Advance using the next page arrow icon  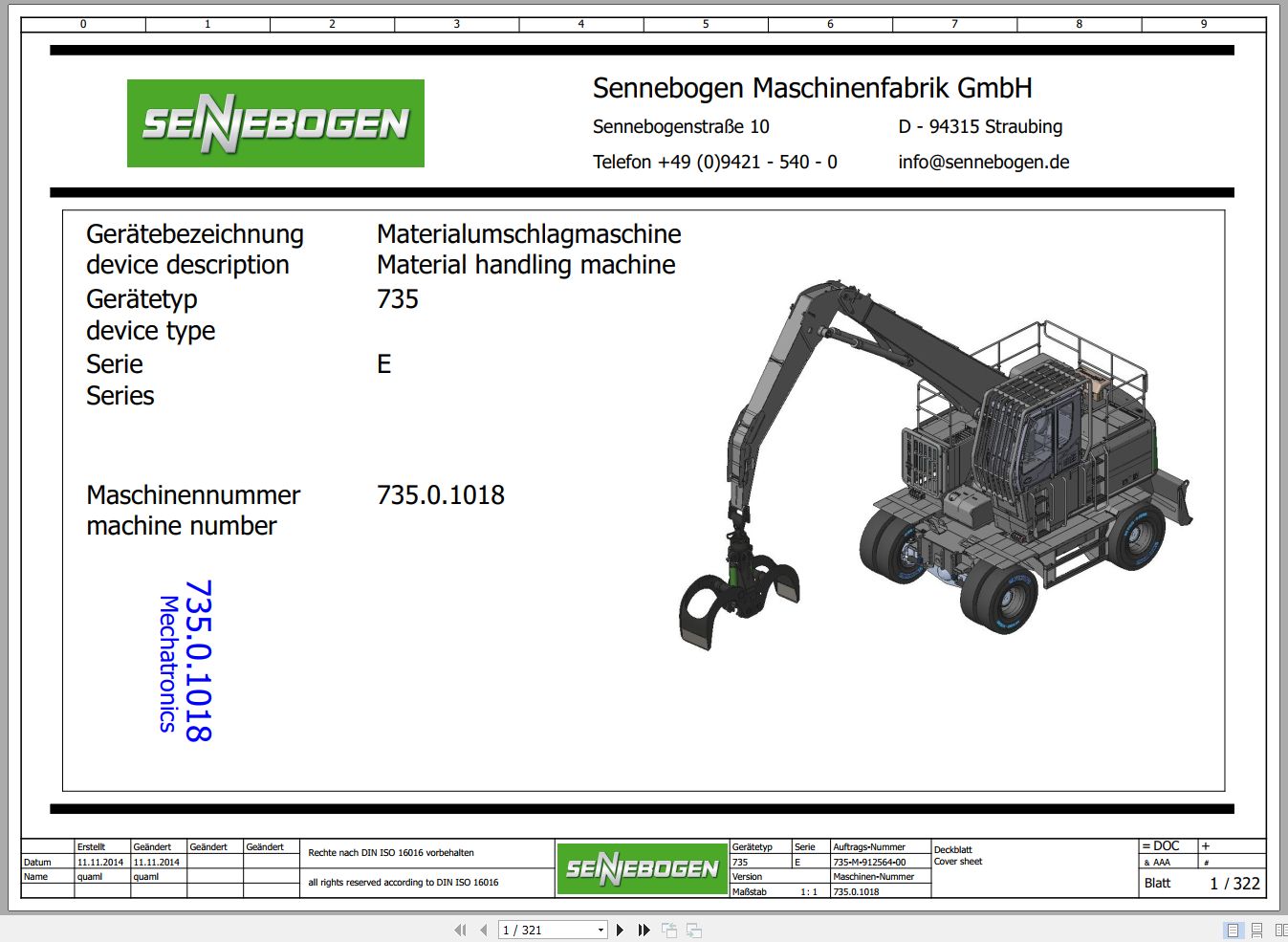coord(620,929)
